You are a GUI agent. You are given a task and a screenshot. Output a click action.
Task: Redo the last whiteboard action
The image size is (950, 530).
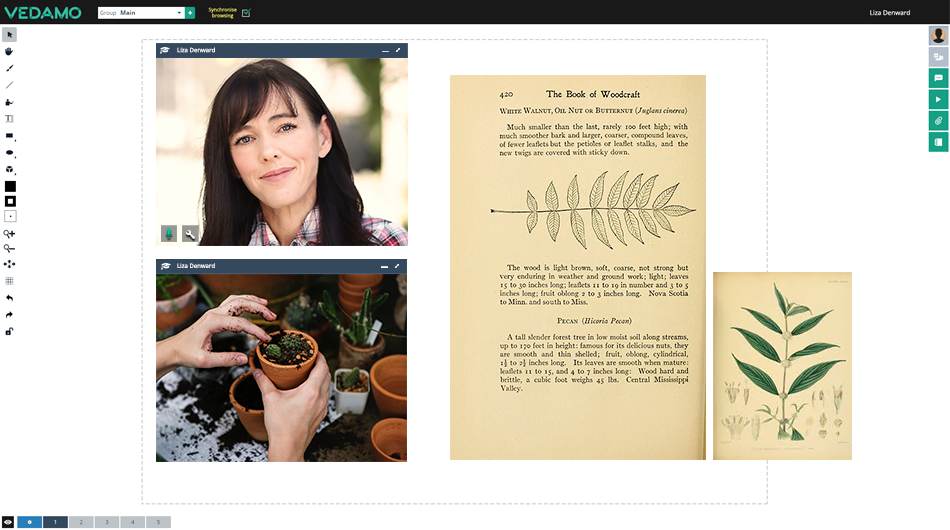click(9, 315)
